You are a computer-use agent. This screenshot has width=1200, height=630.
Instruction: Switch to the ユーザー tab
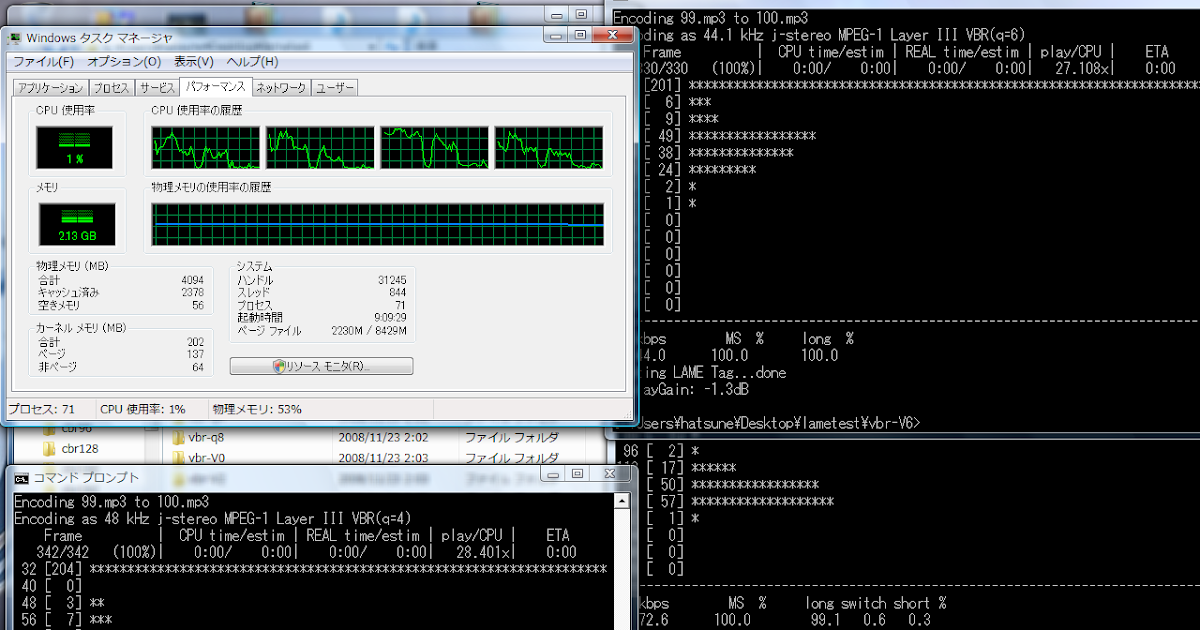pyautogui.click(x=334, y=88)
